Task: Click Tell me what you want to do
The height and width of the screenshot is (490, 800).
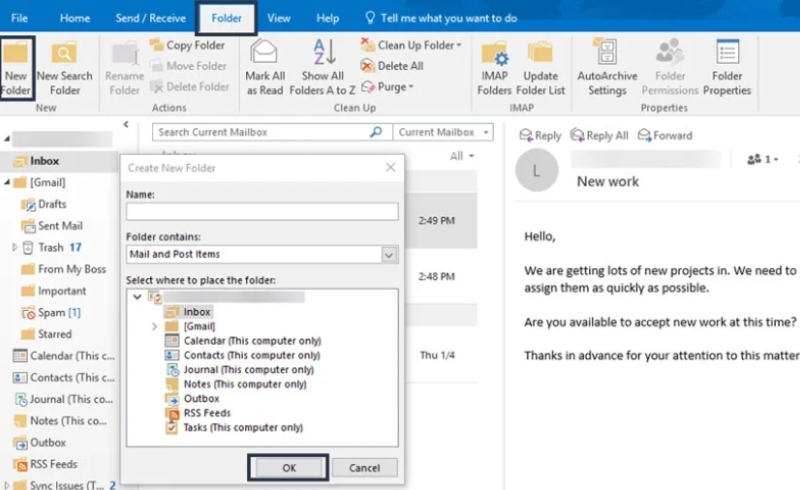Action: 441,18
